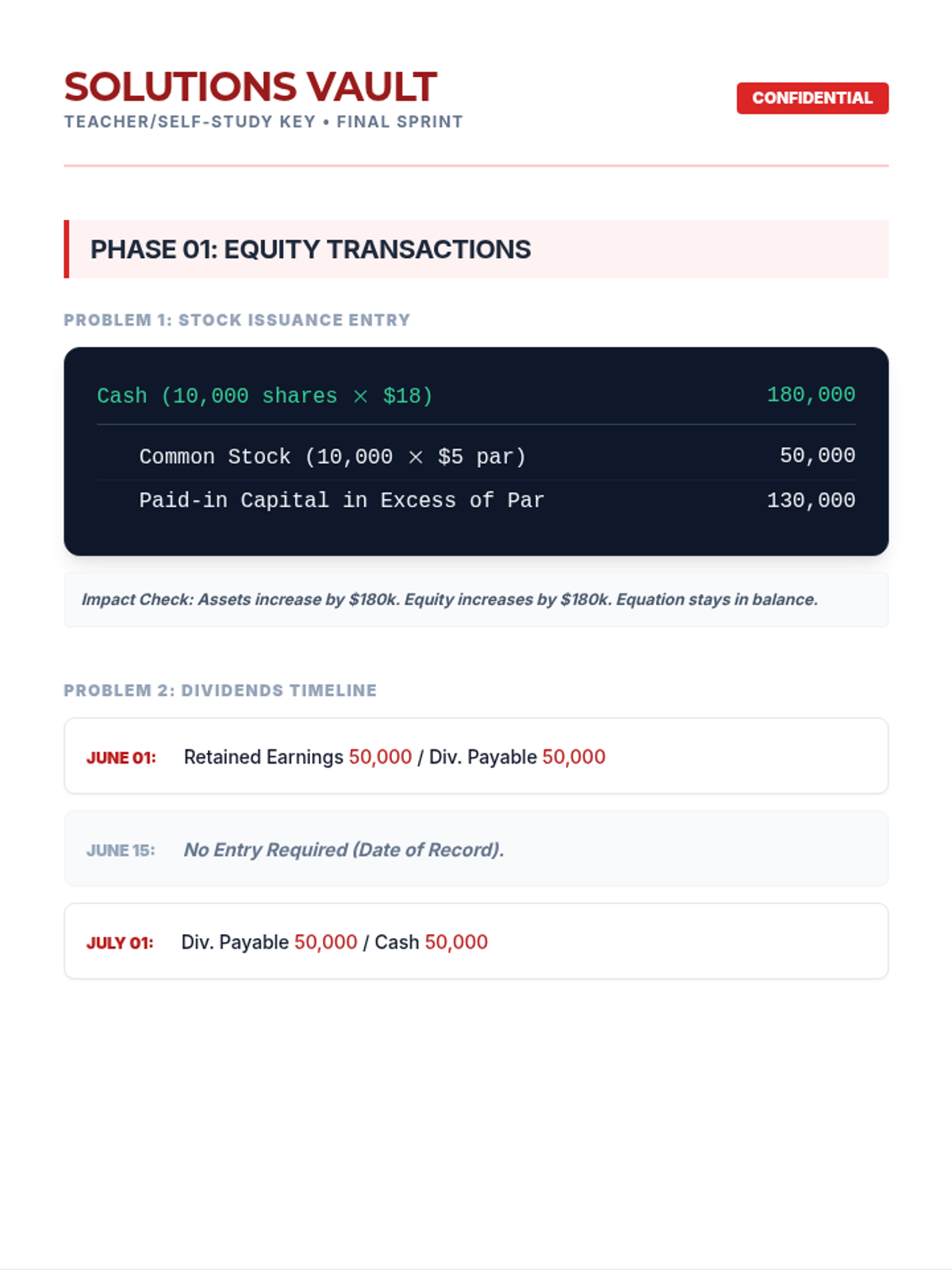Select the Retained Earnings 50,000 entry
Screen dimensions: 952x1270
(297, 757)
